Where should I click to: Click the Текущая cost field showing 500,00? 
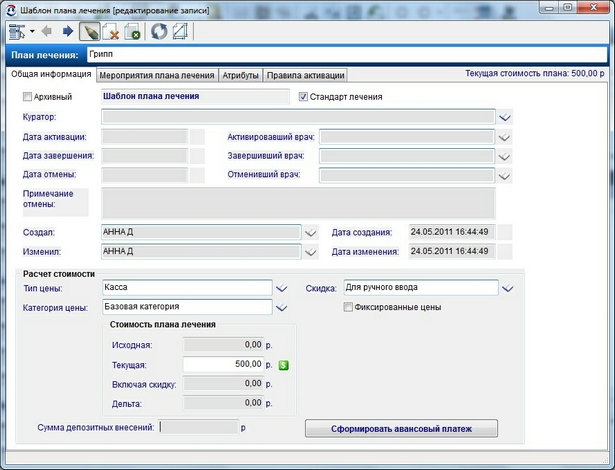pyautogui.click(x=223, y=364)
